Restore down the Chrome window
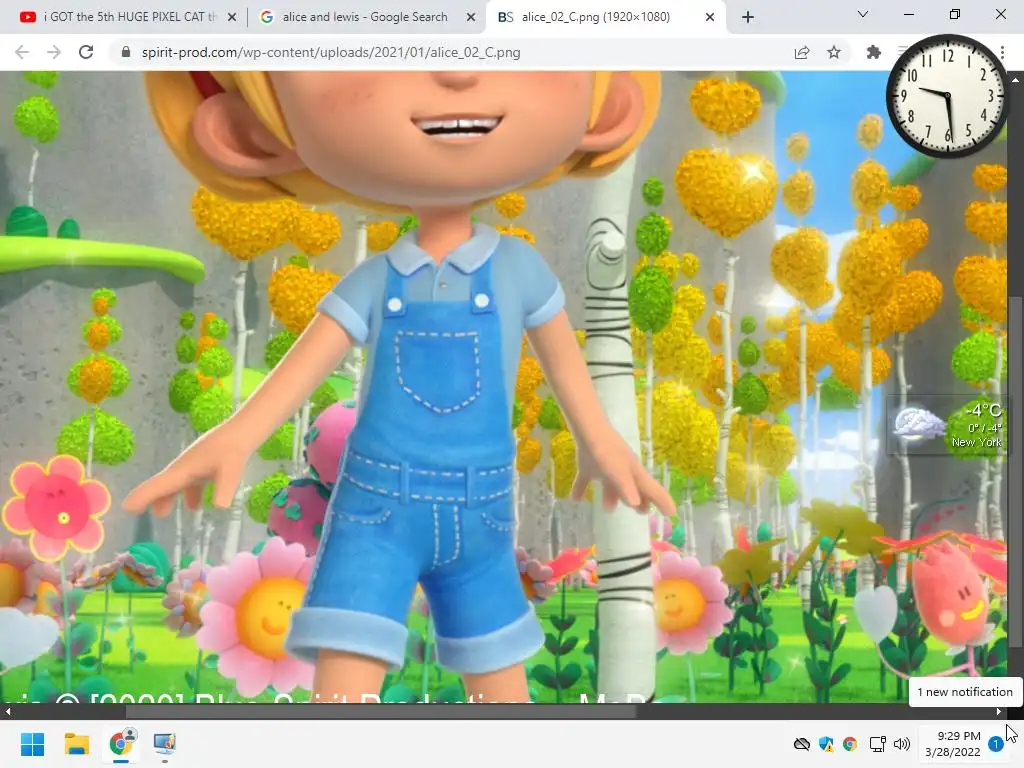The width and height of the screenshot is (1024, 768). (x=955, y=14)
